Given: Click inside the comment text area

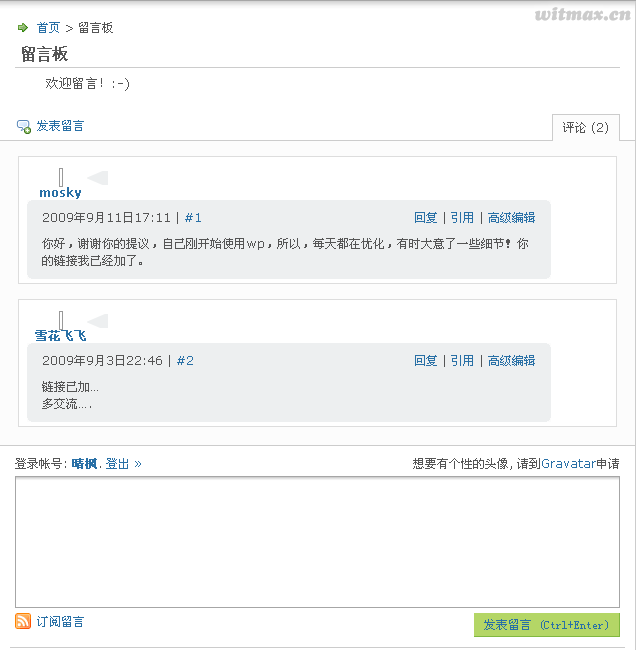Looking at the screenshot, I should tap(318, 542).
